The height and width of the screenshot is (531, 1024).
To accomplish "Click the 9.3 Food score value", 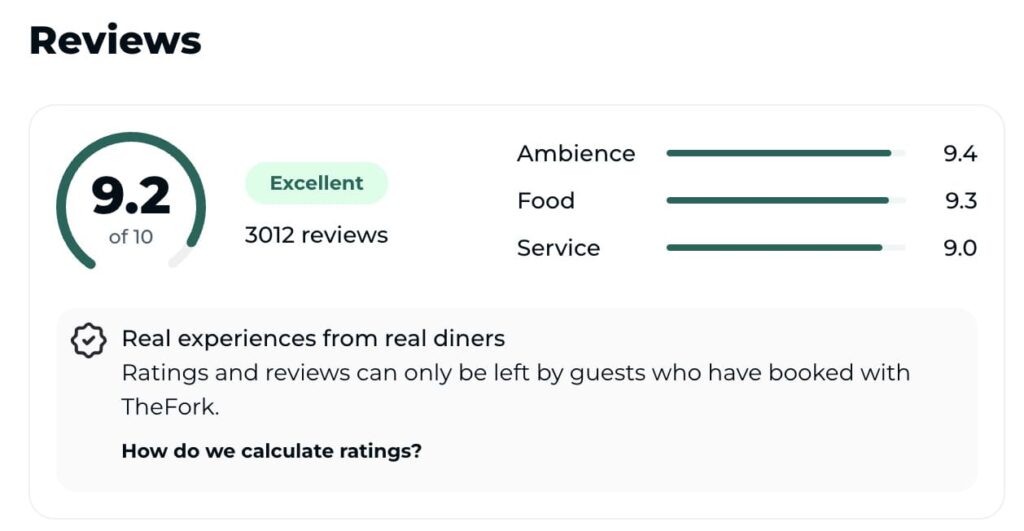I will pyautogui.click(x=960, y=200).
